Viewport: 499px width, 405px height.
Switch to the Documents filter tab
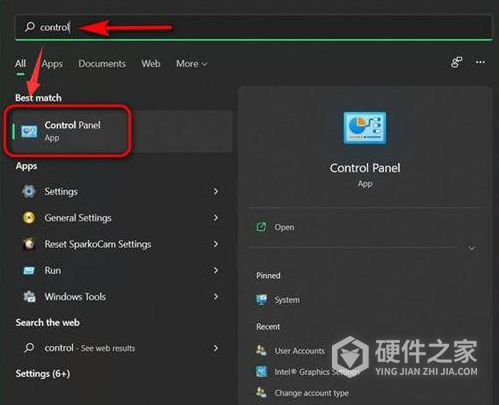pos(102,64)
